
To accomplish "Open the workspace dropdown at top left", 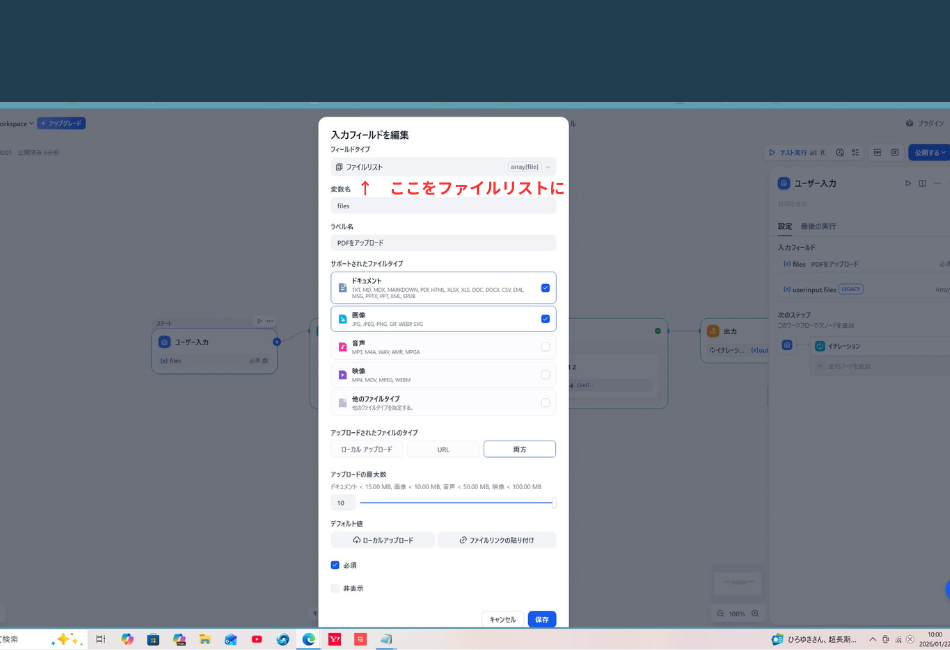I will click(x=20, y=123).
